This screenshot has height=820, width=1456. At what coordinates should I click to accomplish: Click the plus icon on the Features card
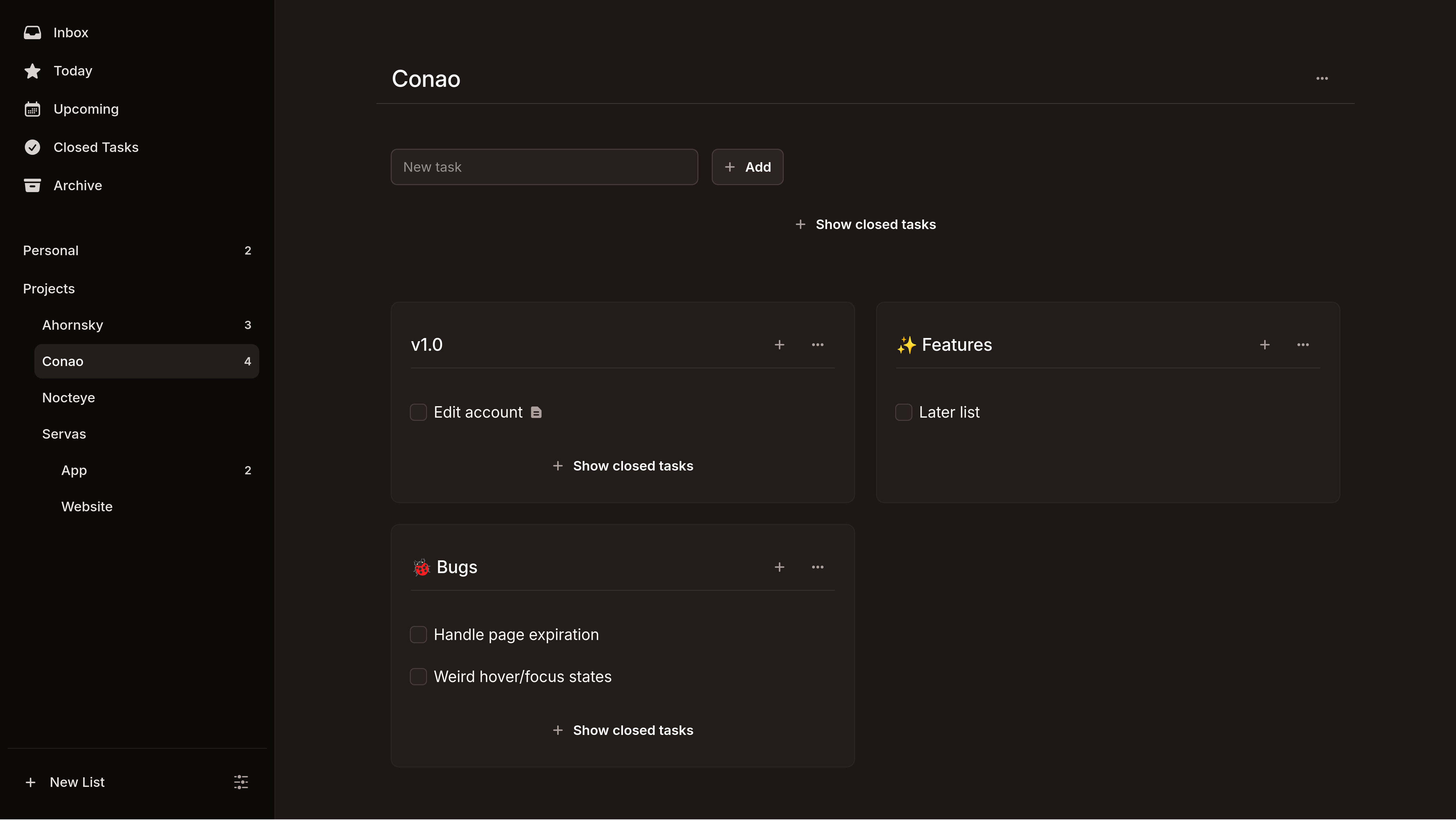pyautogui.click(x=1264, y=344)
